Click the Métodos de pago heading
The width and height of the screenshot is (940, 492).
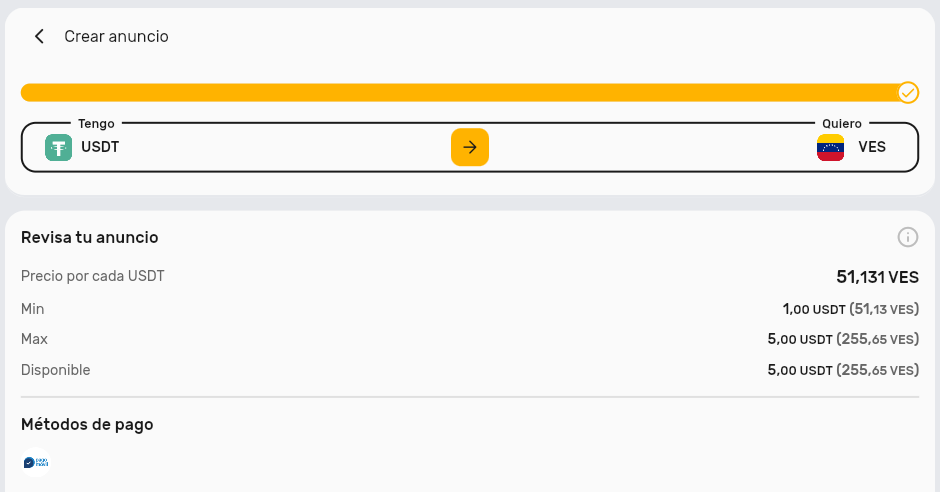87,425
